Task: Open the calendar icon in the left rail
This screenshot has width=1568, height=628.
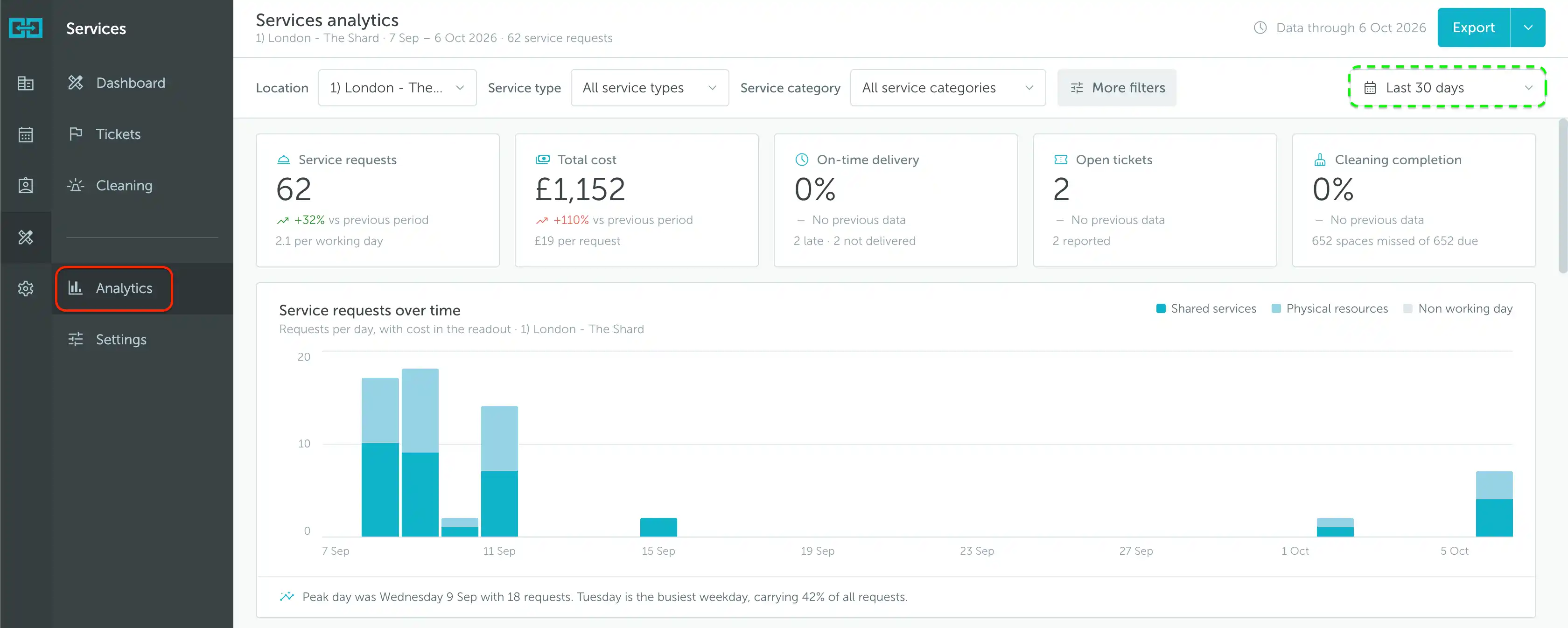Action: 26,134
